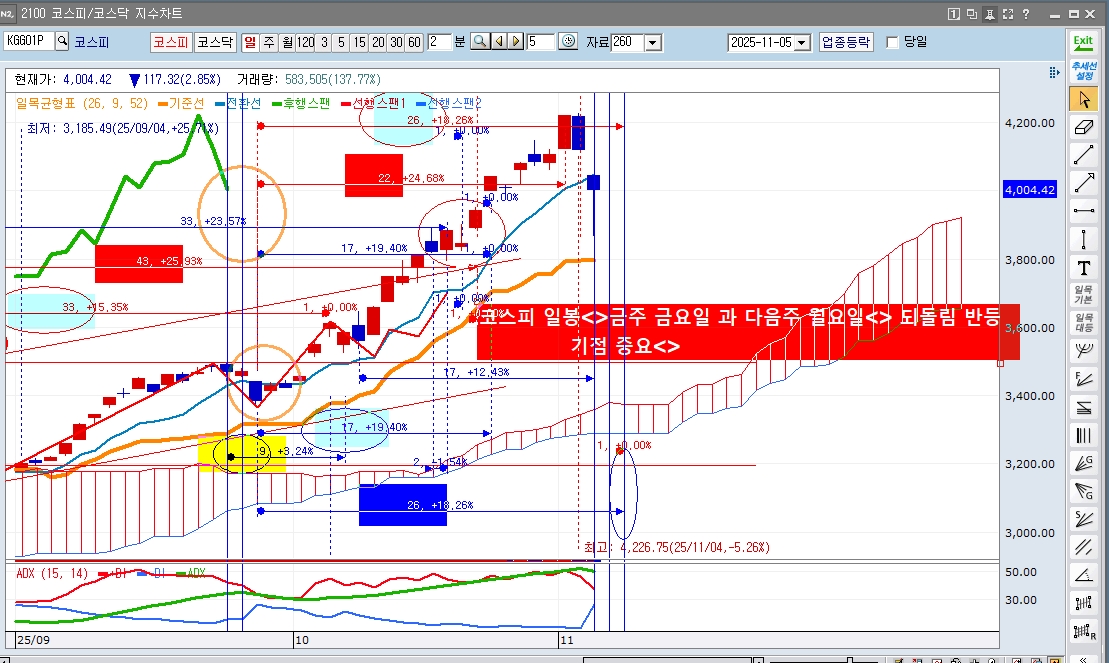Pick the diagonal trend line tool
This screenshot has height=663, width=1109.
click(1083, 155)
